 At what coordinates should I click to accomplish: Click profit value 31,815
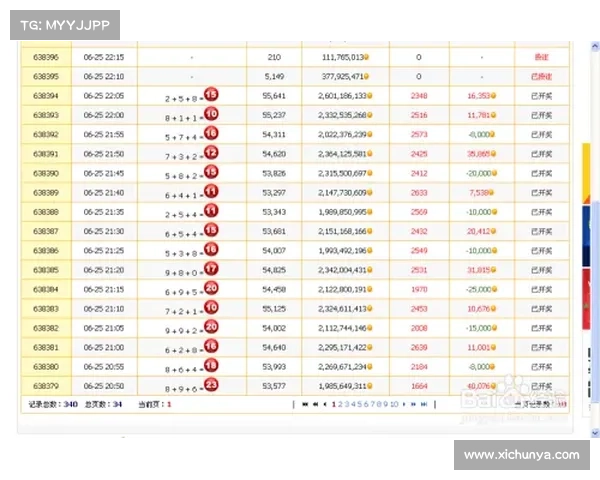pos(479,270)
